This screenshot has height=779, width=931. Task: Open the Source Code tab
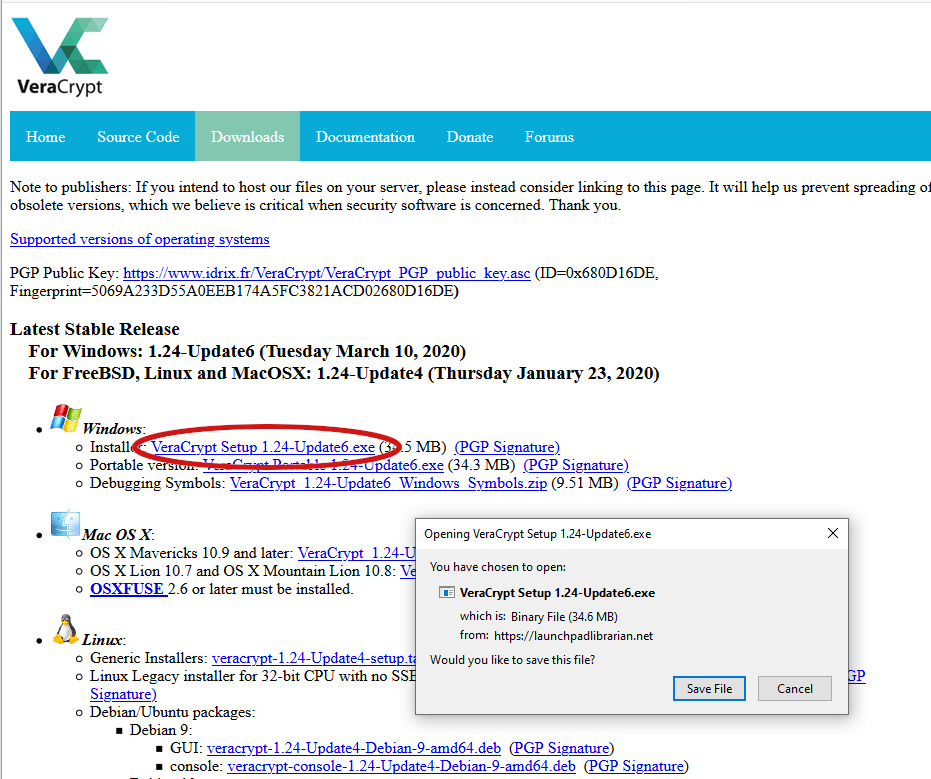(x=138, y=137)
